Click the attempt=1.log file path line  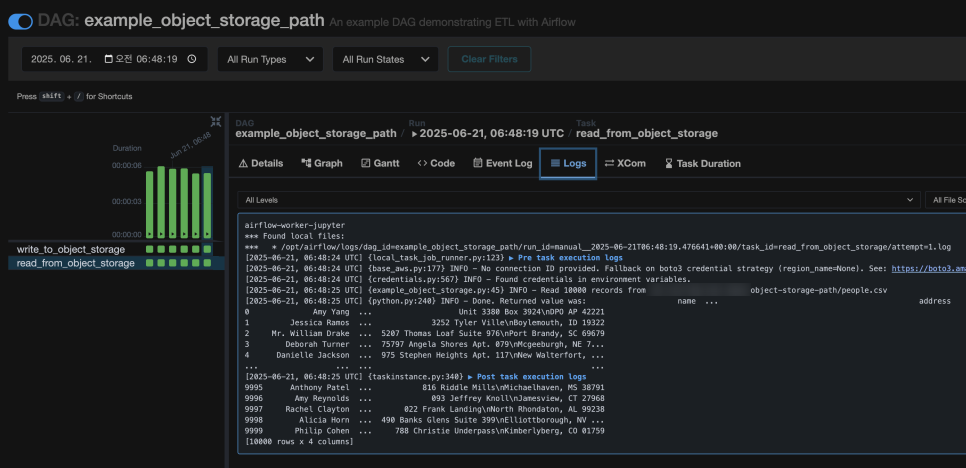tap(598, 246)
